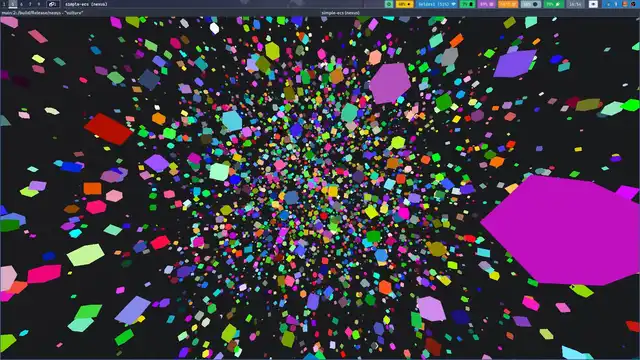Click the white tray icon after the clock

click(x=593, y=4)
